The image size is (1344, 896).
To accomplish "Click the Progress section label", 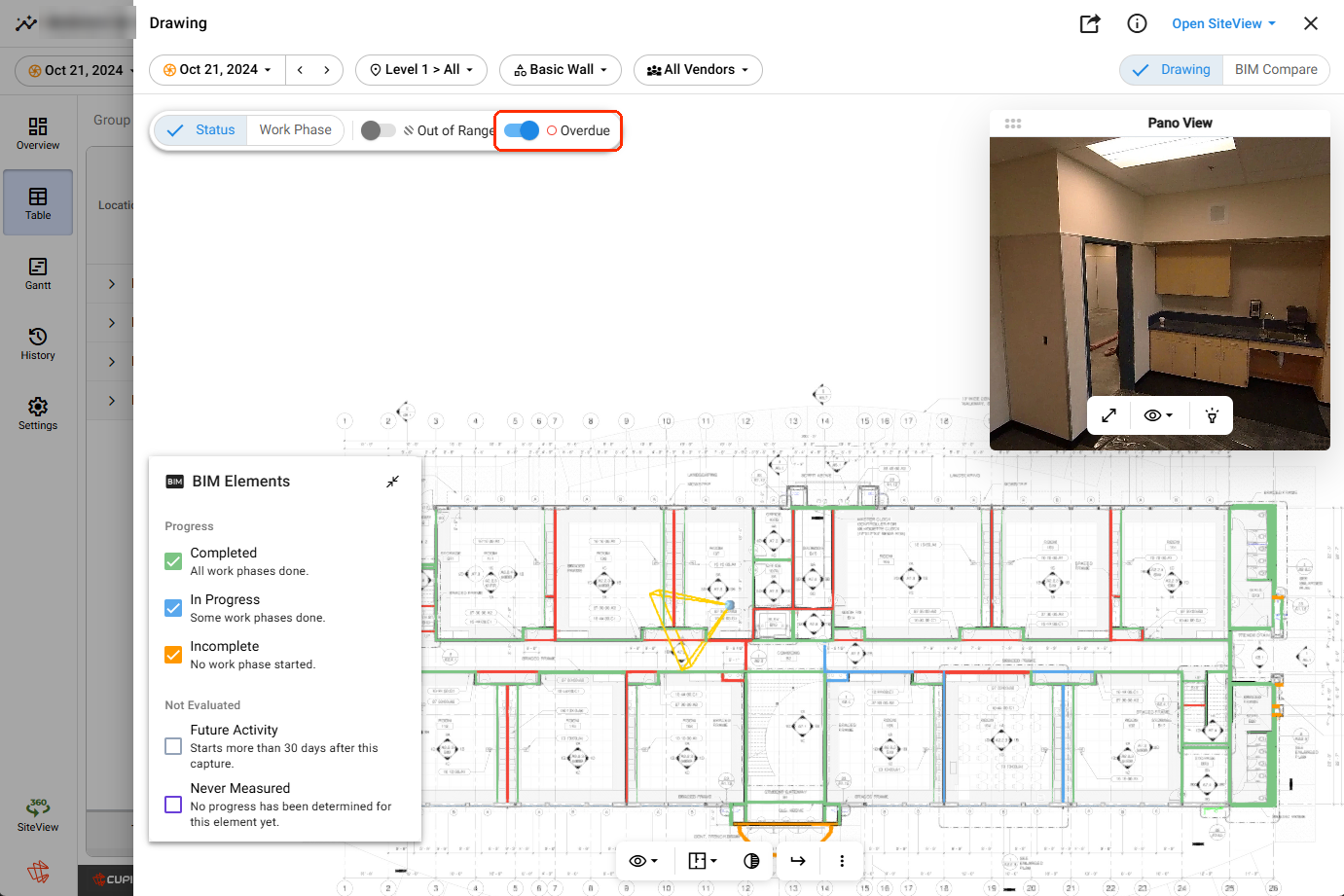I will coord(189,526).
